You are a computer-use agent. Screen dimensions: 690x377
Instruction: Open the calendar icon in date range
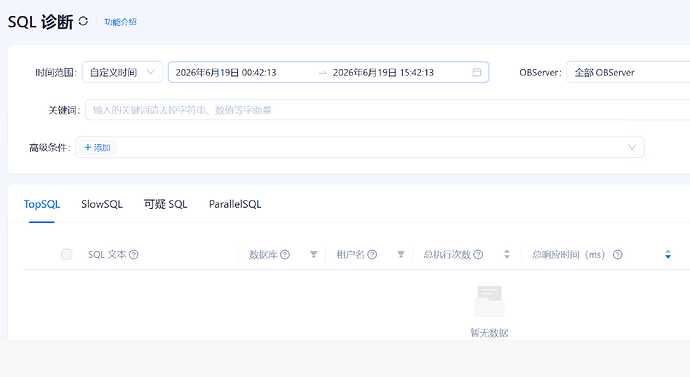click(477, 72)
